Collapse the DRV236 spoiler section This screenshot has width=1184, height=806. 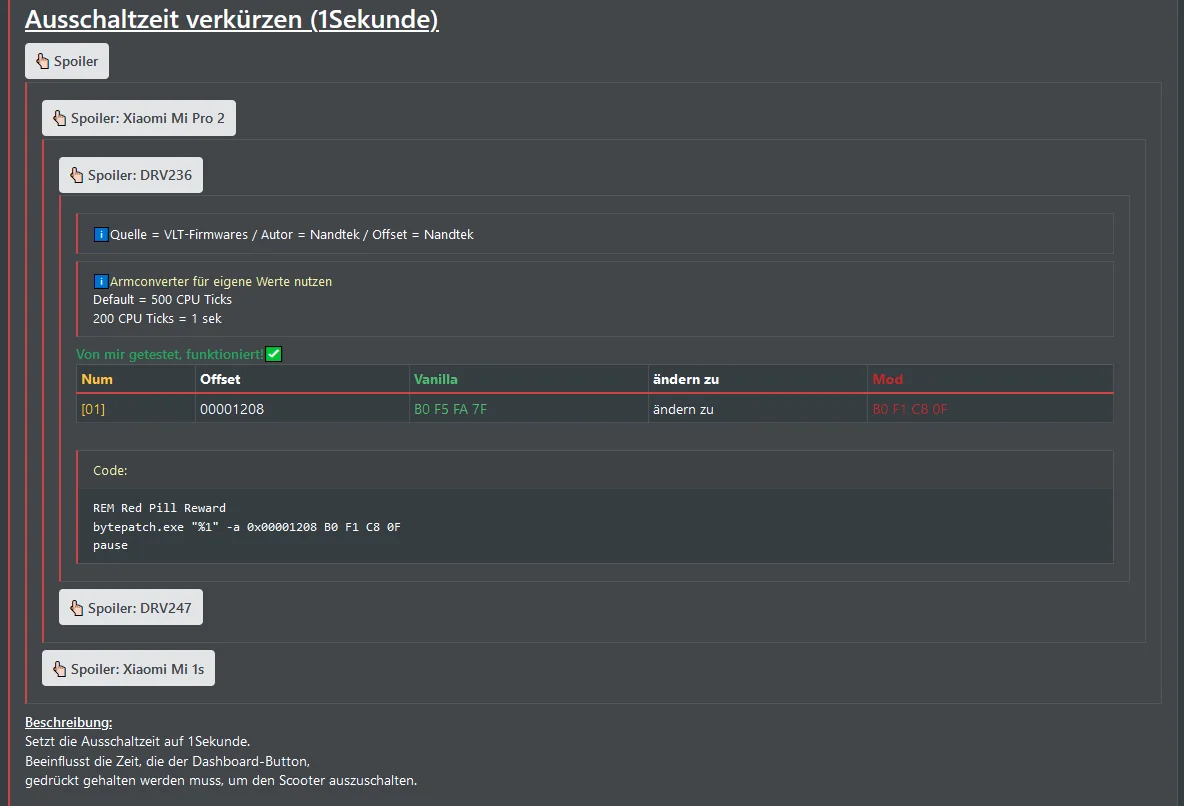click(x=130, y=175)
